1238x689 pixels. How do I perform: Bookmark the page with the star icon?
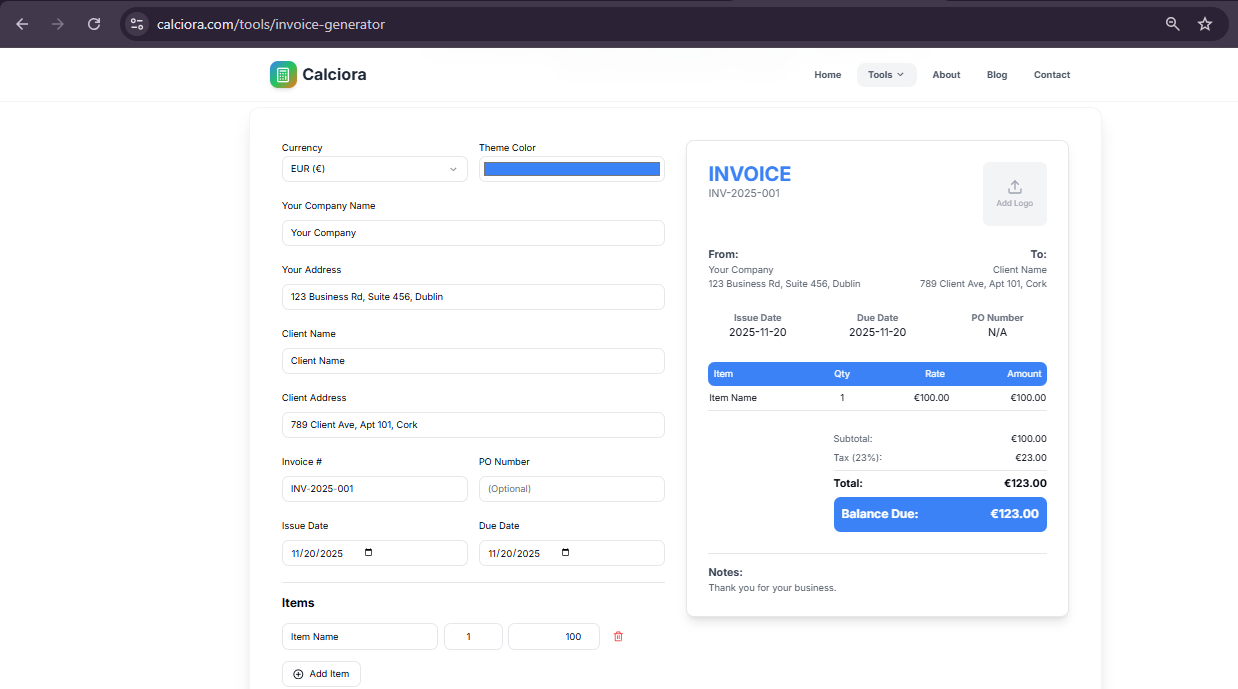[1205, 23]
